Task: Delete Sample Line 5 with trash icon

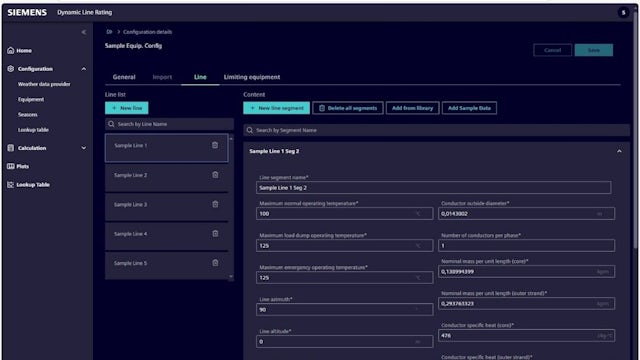Action: [x=215, y=263]
